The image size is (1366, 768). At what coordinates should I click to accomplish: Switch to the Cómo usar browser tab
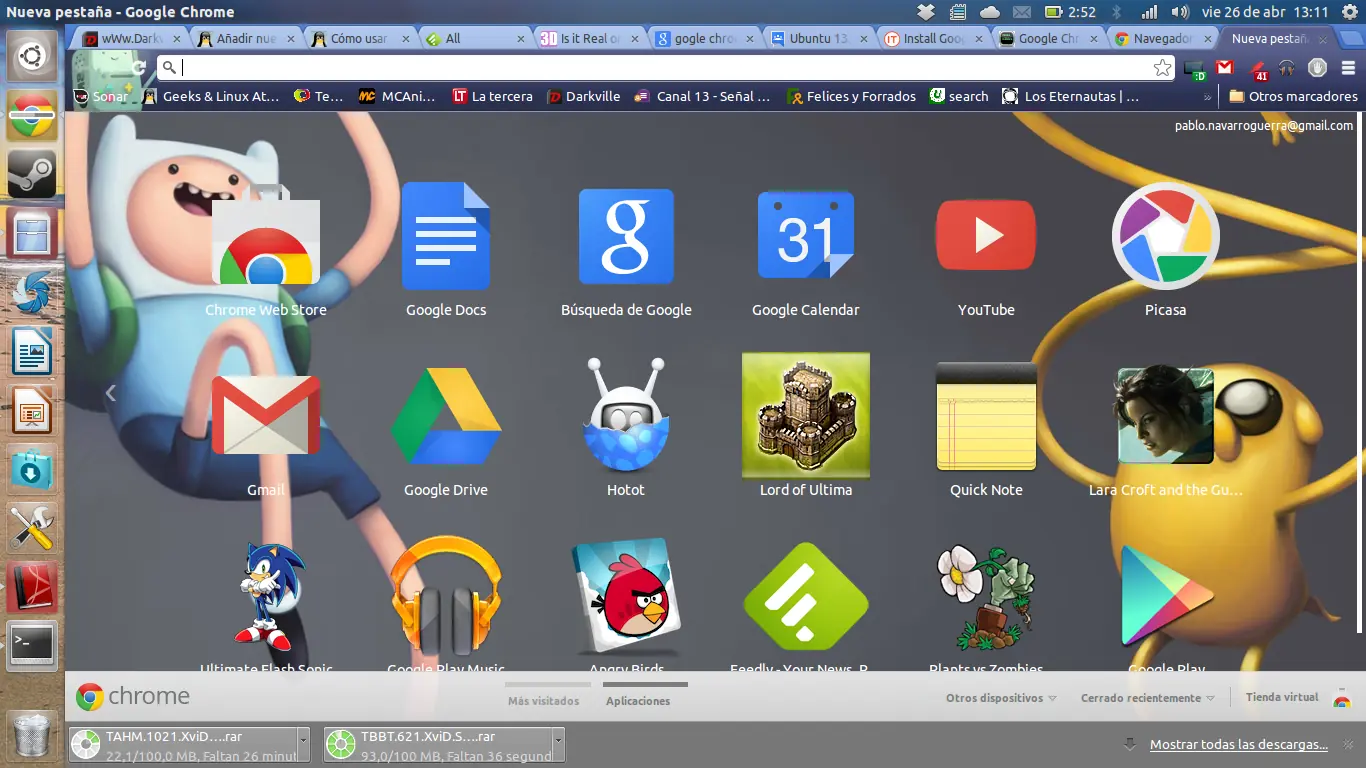[x=360, y=39]
